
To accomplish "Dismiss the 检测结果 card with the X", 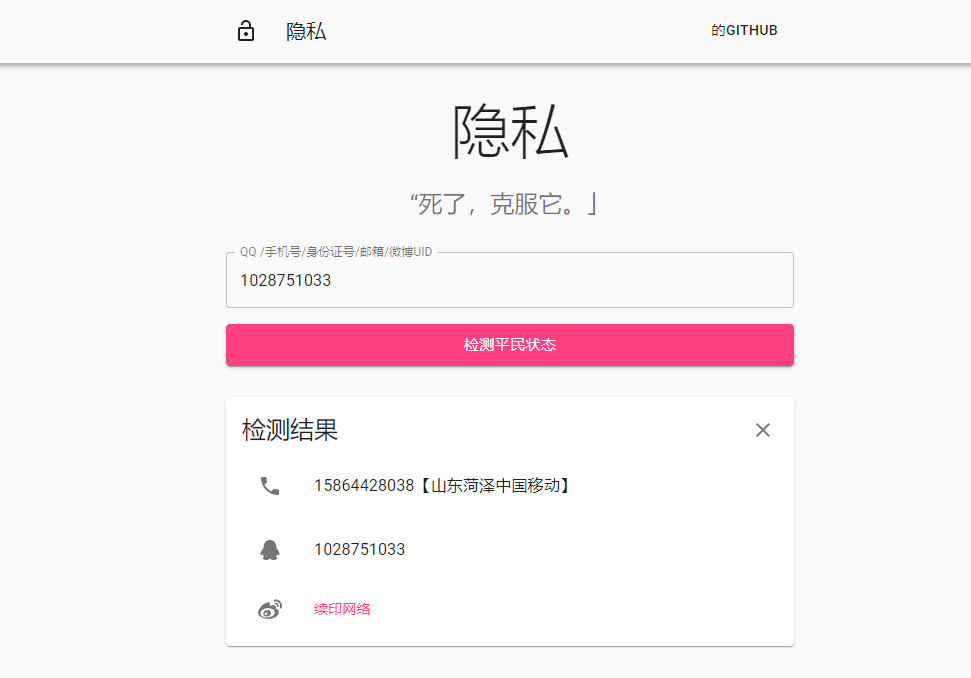I will (x=763, y=430).
